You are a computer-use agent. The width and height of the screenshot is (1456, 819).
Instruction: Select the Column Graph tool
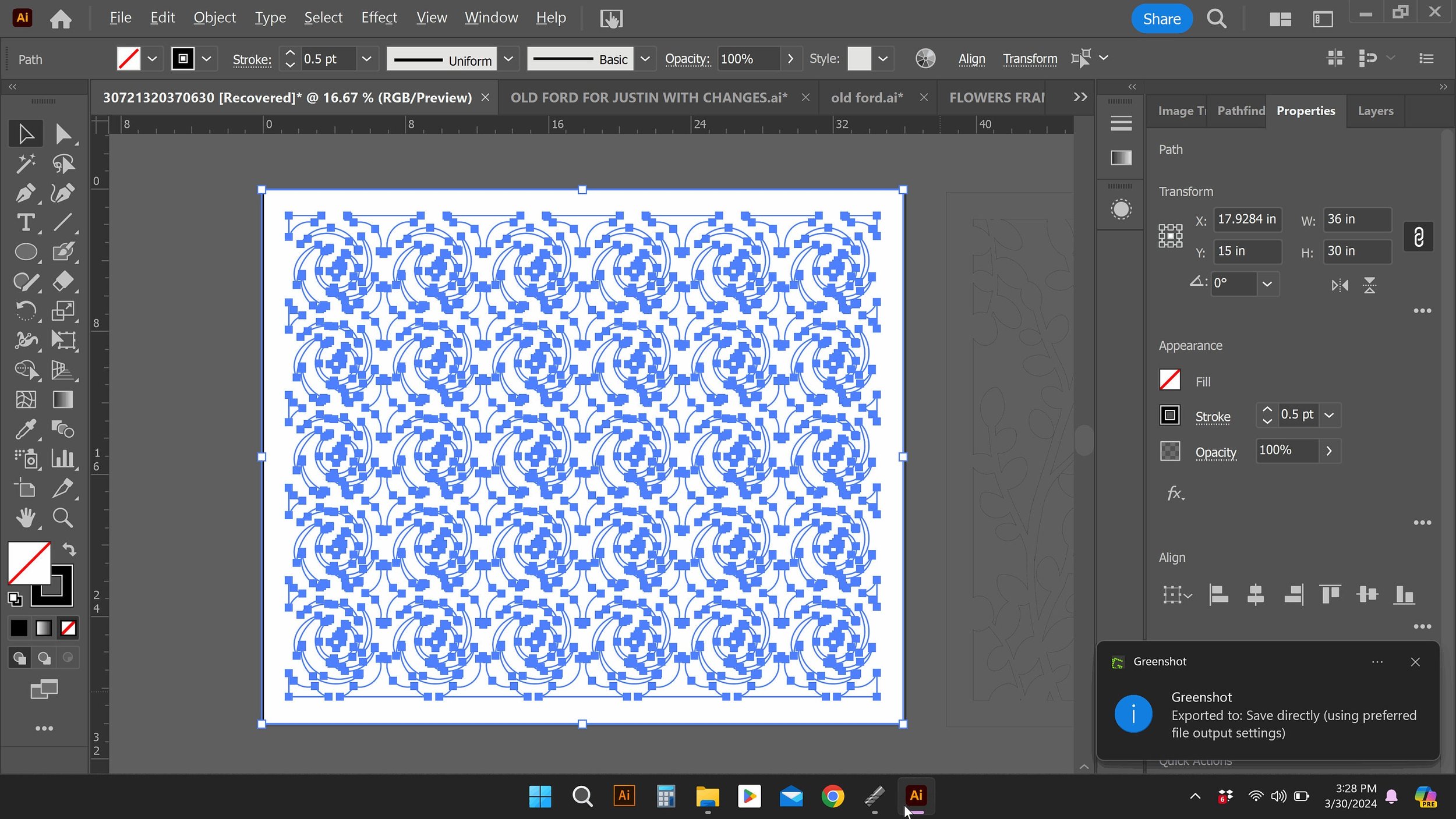[62, 459]
